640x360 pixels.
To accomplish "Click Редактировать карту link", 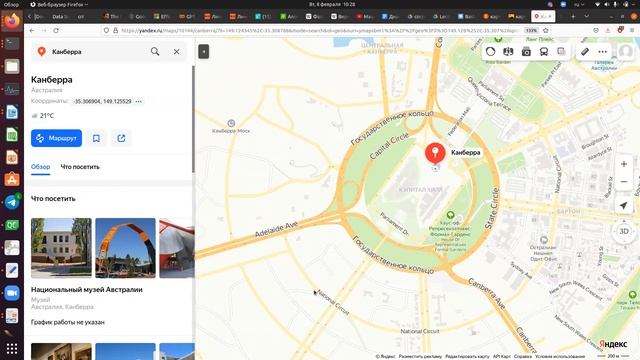I will coord(467,356).
